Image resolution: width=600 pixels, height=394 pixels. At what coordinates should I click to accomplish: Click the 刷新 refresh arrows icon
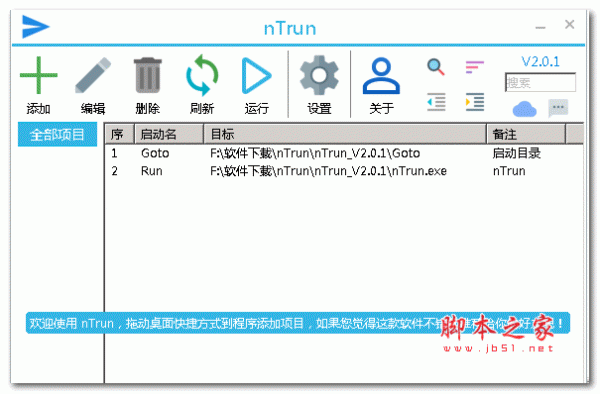tap(202, 75)
